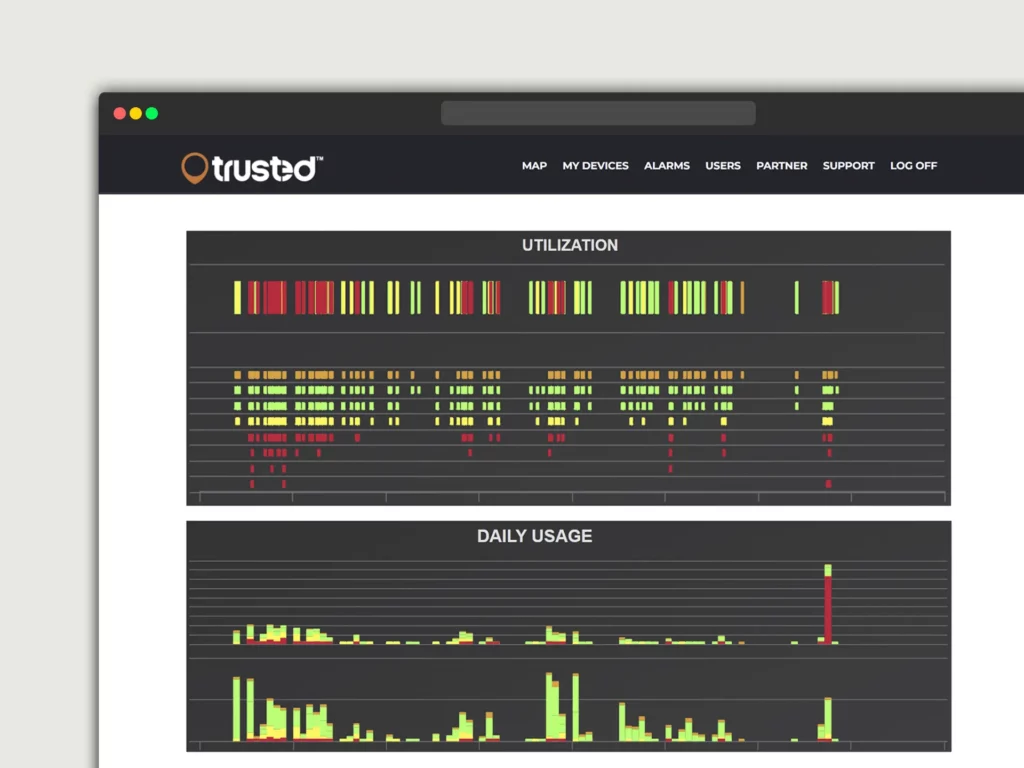Maximize window with the green button
The width and height of the screenshot is (1024, 768).
152,114
